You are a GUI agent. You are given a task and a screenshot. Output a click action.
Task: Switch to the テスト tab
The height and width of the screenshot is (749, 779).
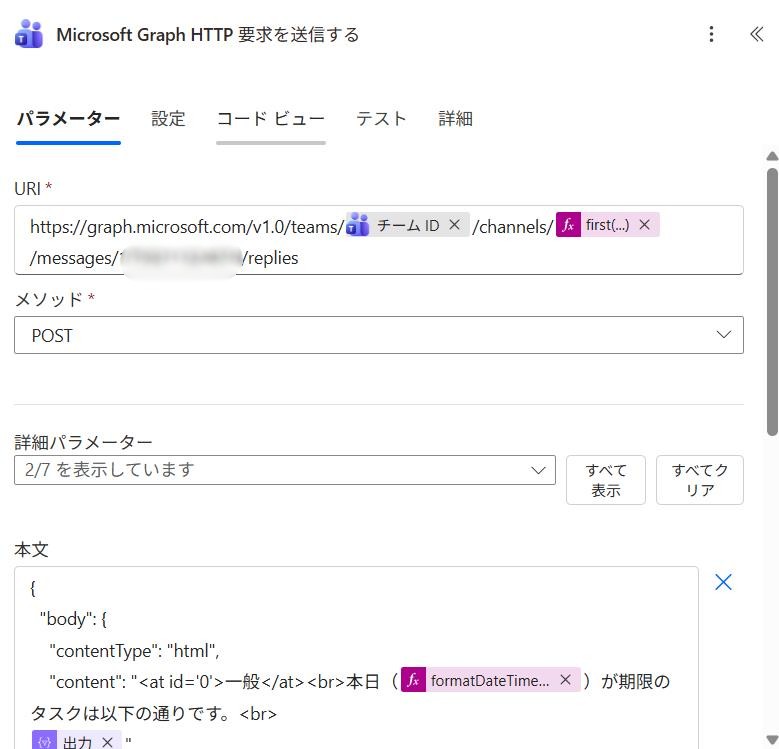coord(381,118)
